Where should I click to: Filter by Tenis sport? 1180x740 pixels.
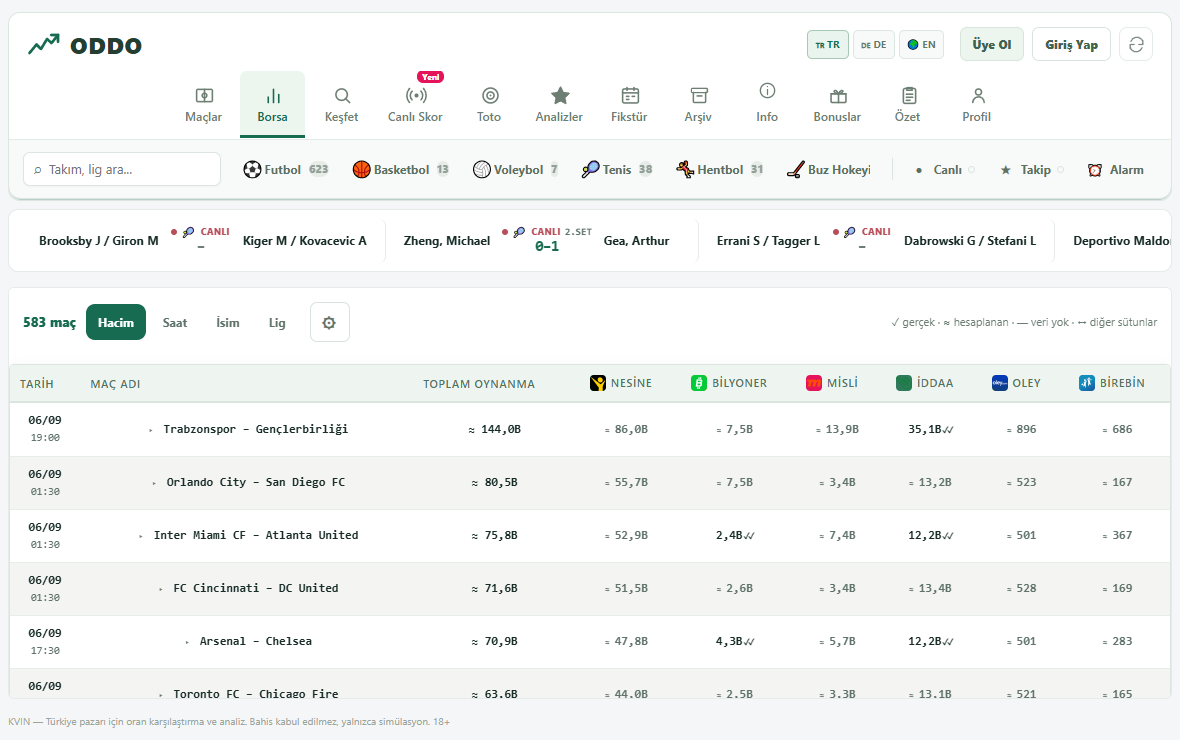pyautogui.click(x=617, y=169)
